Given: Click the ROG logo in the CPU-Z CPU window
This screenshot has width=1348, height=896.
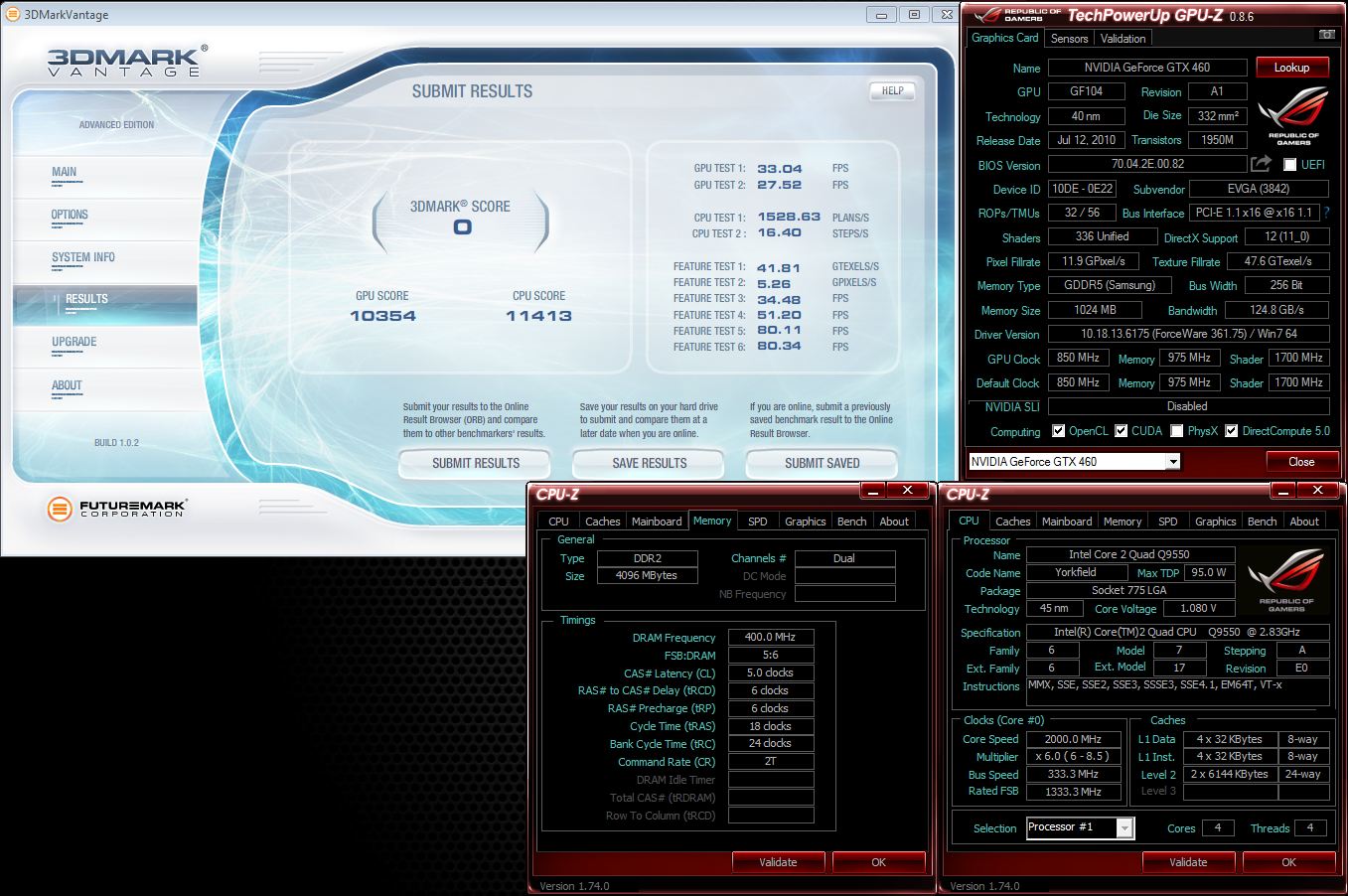Looking at the screenshot, I should 1285,581.
